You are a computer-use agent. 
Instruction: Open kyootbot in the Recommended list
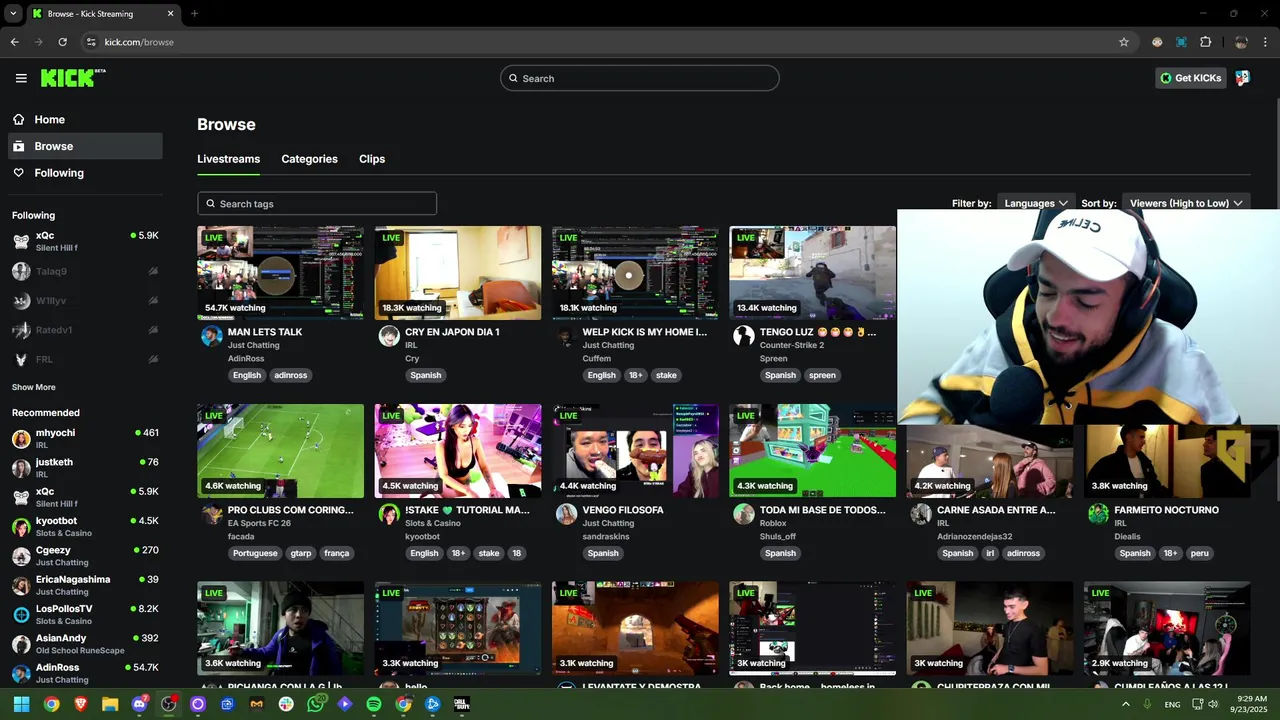coord(85,526)
